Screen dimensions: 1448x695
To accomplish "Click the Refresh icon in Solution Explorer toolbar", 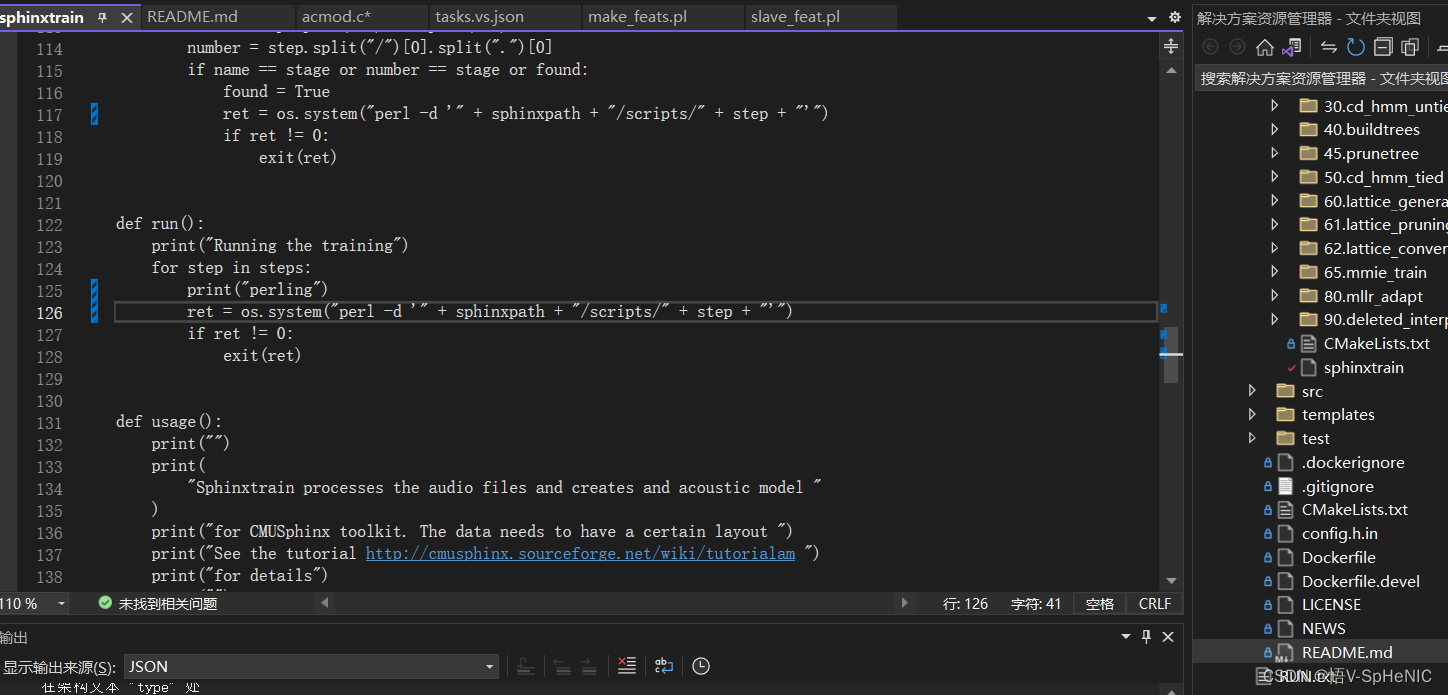I will pos(1356,45).
